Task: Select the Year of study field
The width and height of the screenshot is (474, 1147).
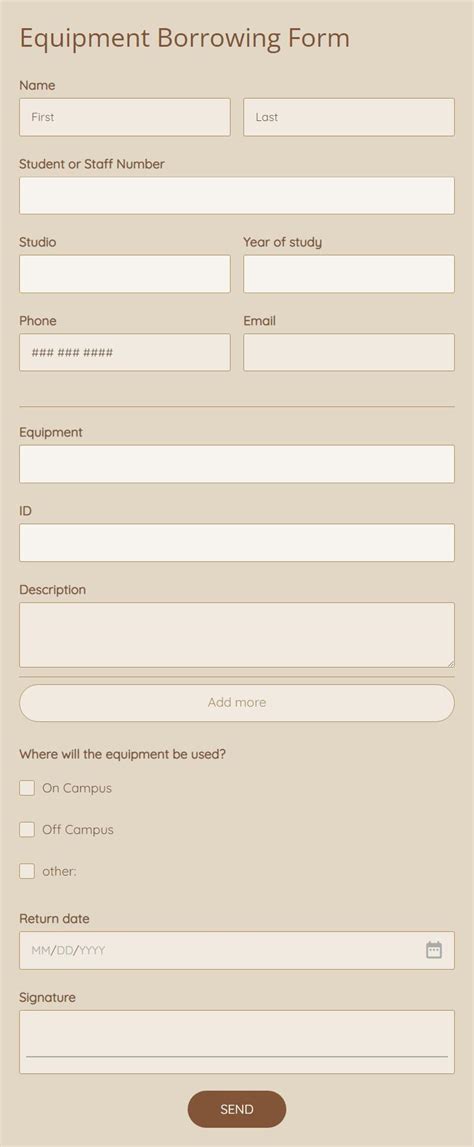Action: pos(349,274)
